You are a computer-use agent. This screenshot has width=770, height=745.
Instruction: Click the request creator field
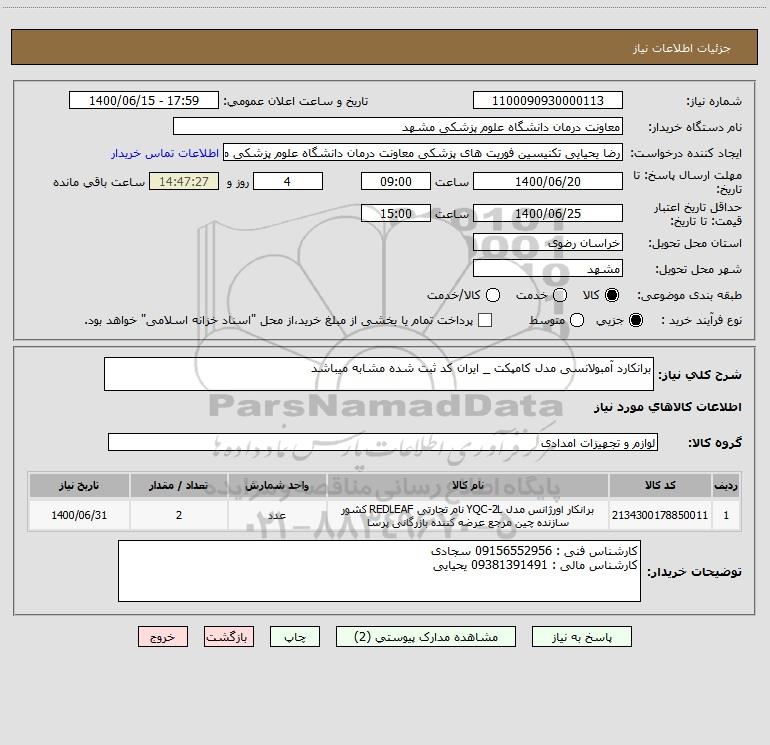[423, 153]
